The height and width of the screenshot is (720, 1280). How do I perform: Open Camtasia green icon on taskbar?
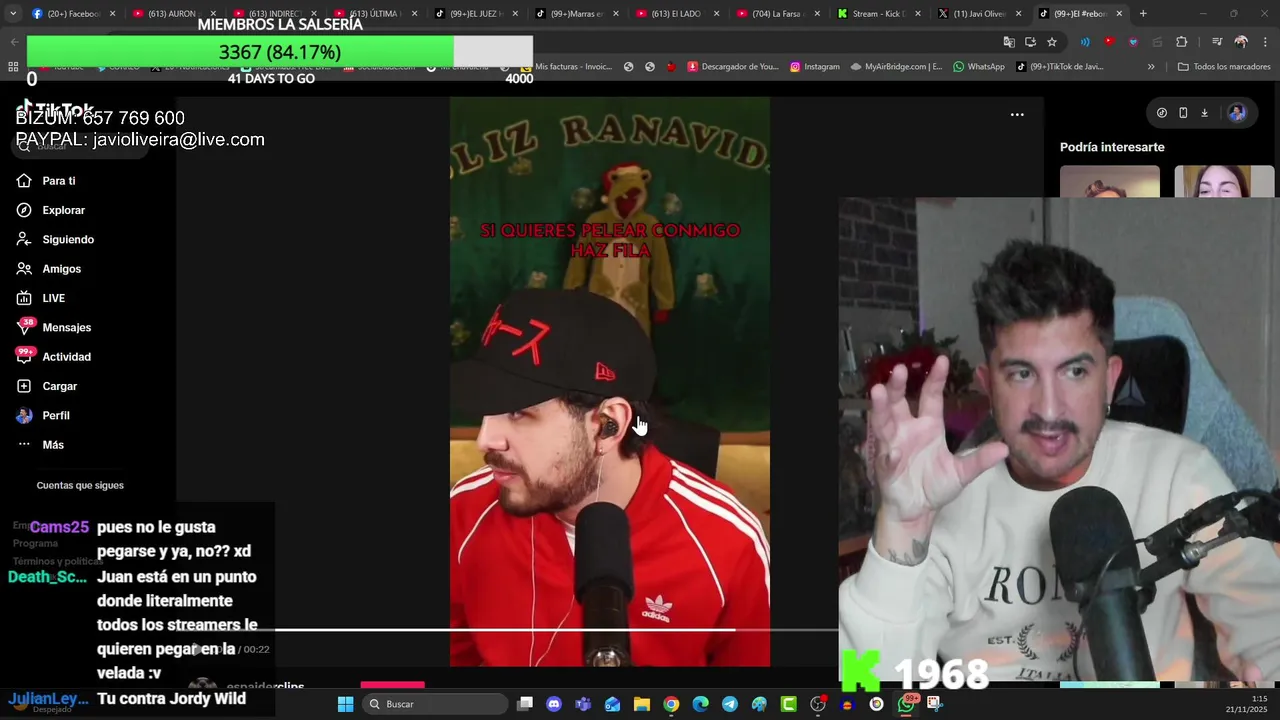[788, 704]
